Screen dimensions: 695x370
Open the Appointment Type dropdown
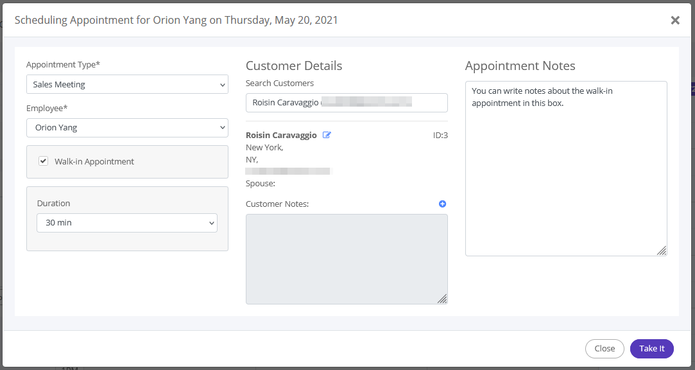point(127,84)
